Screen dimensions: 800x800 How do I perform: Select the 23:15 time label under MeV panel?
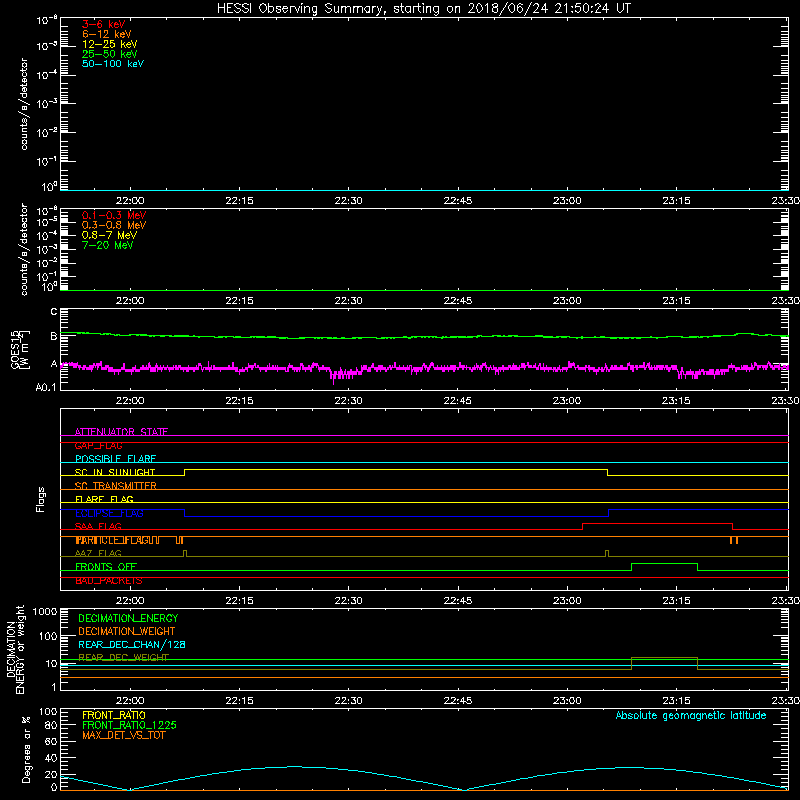point(676,301)
